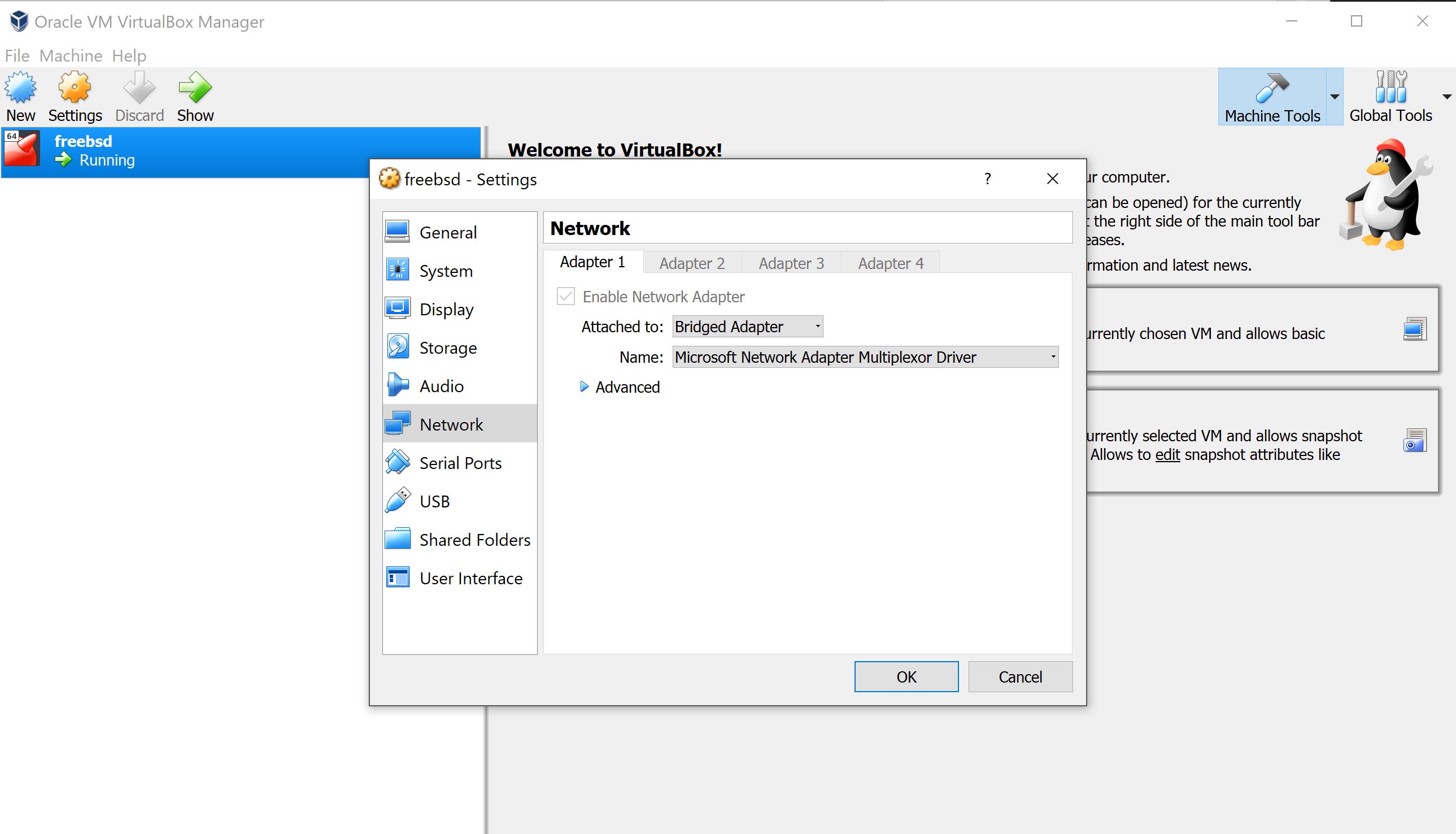Open the Machine menu
Image resolution: width=1456 pixels, height=834 pixels.
click(x=71, y=55)
